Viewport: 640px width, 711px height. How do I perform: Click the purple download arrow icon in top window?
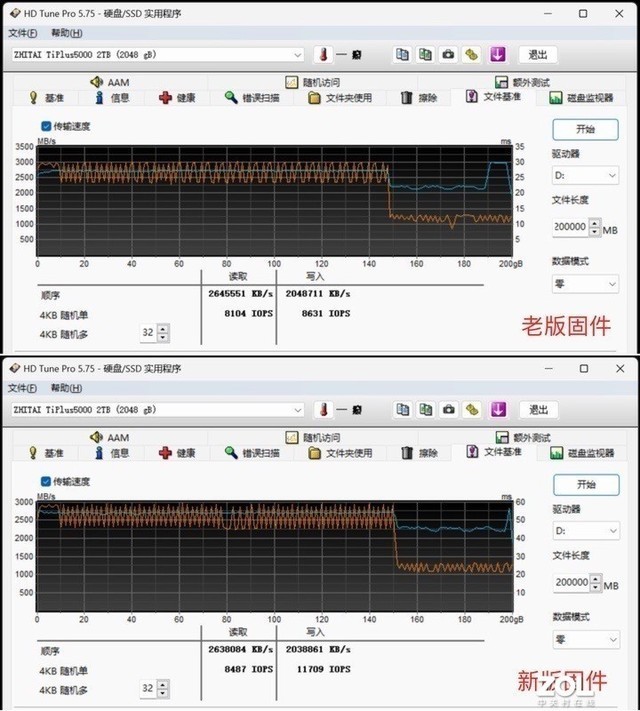coord(497,55)
